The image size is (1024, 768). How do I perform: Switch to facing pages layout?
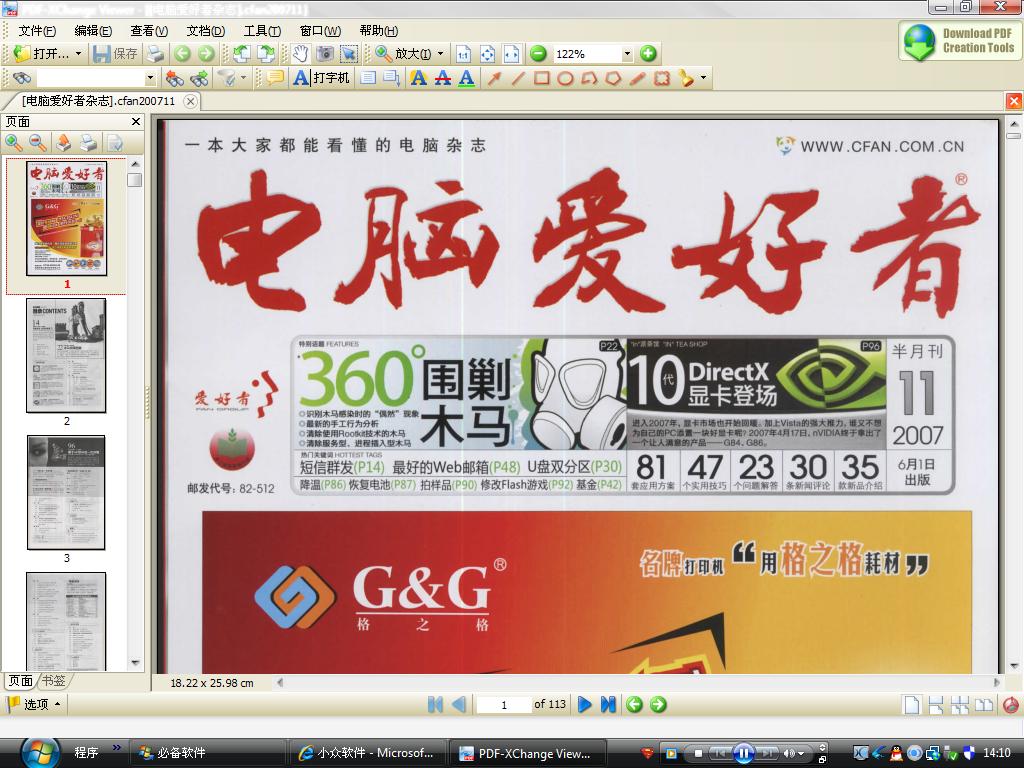pos(984,705)
